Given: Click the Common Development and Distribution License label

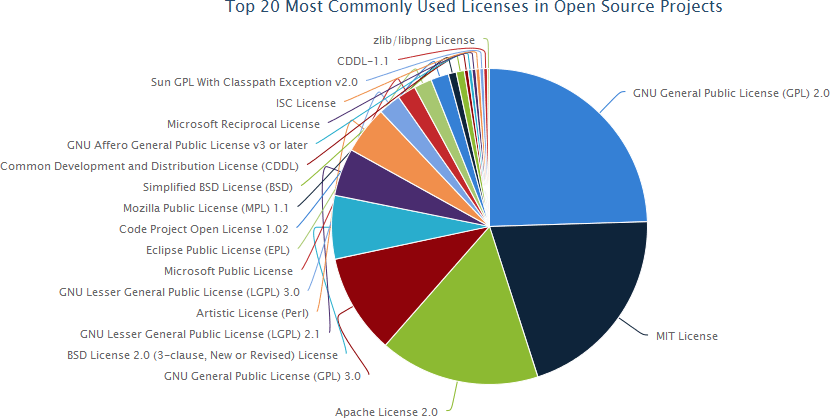Looking at the screenshot, I should (150, 166).
